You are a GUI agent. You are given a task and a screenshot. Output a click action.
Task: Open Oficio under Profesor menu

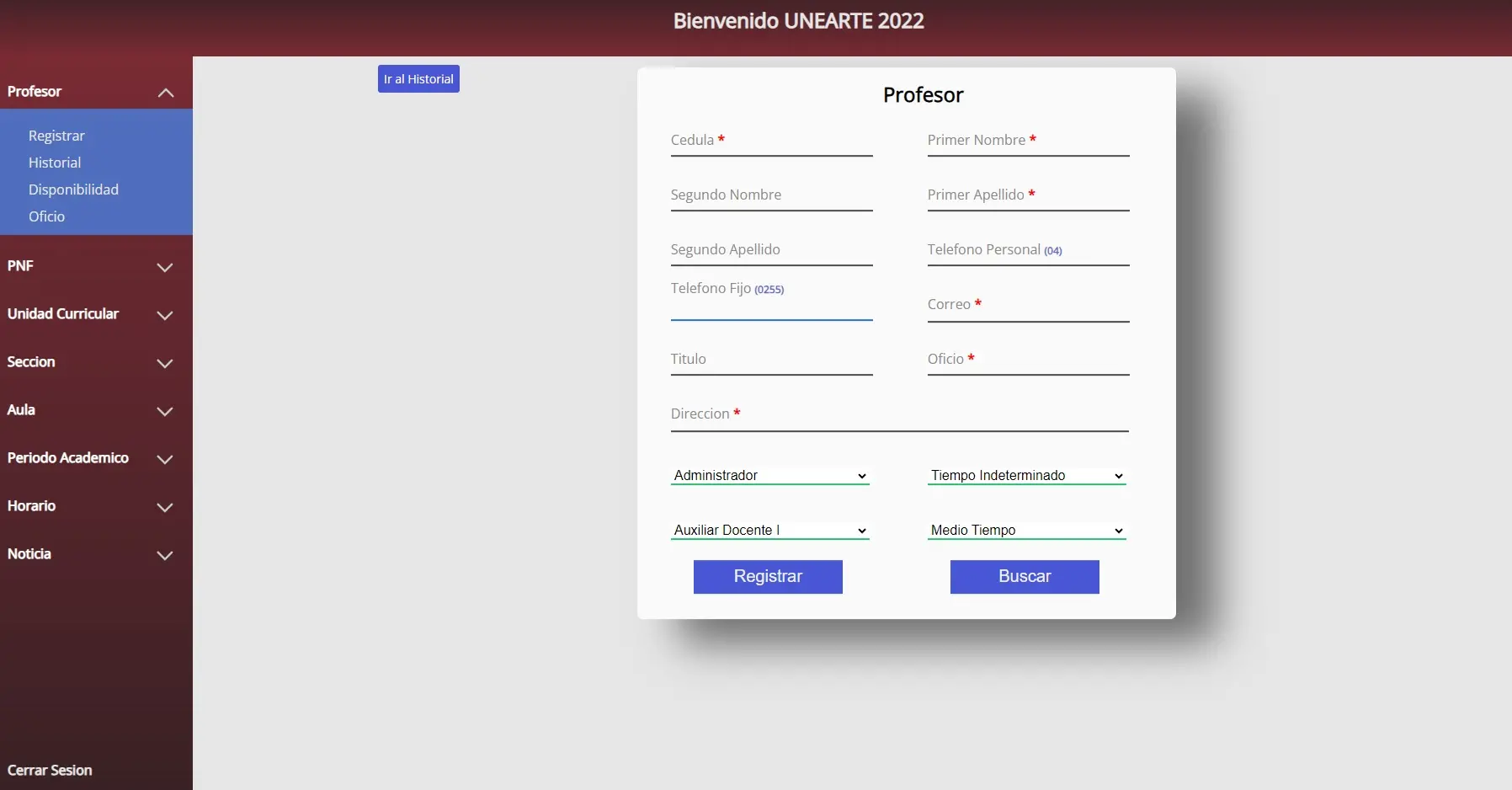pos(46,216)
